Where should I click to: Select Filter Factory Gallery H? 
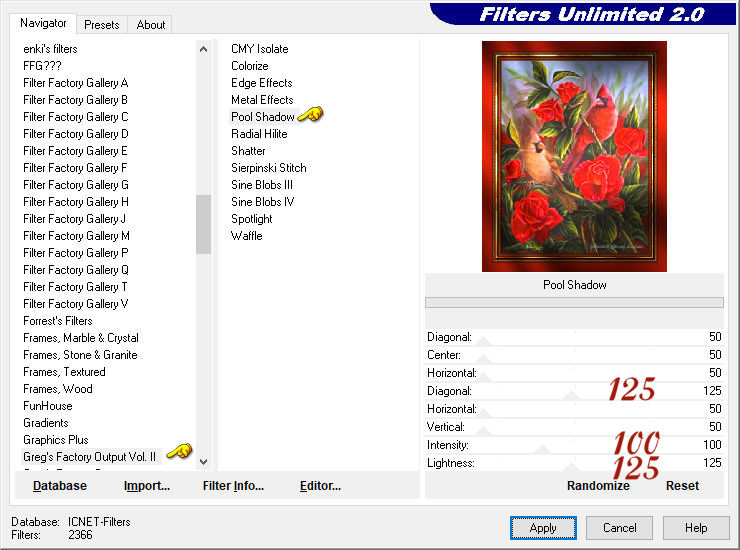(x=76, y=202)
